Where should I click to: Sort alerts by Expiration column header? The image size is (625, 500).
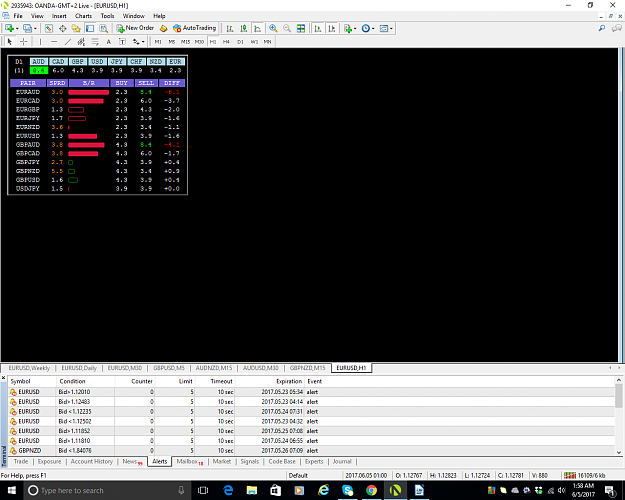[x=289, y=381]
